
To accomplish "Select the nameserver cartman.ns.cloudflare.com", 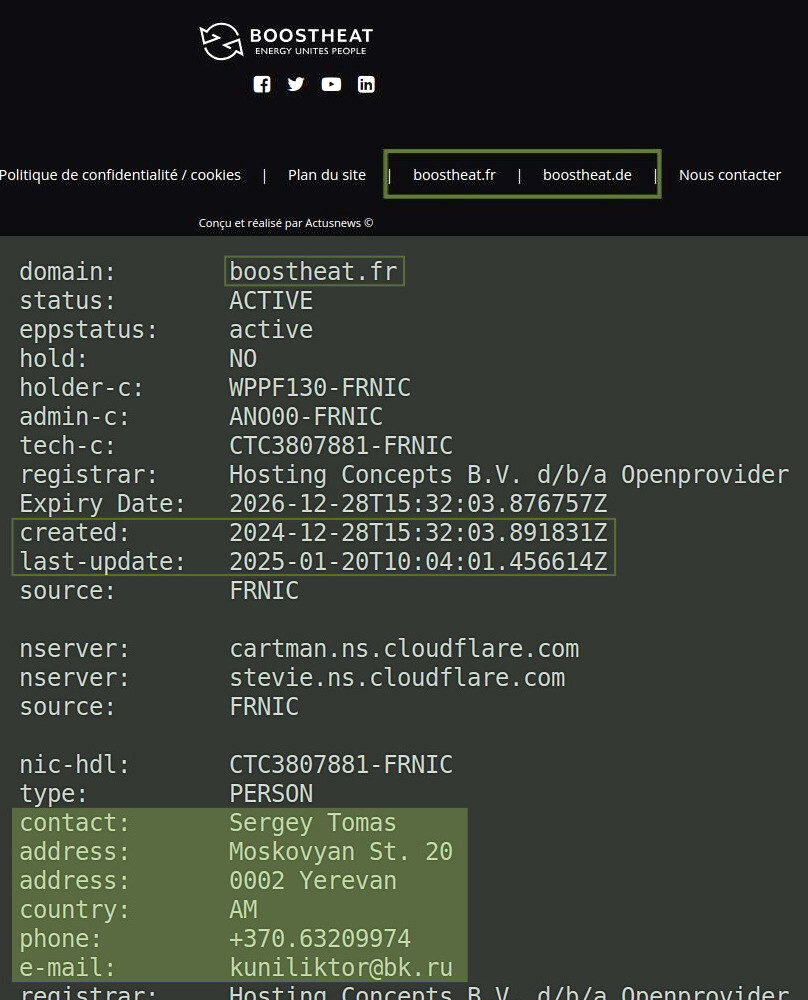I will pos(404,649).
